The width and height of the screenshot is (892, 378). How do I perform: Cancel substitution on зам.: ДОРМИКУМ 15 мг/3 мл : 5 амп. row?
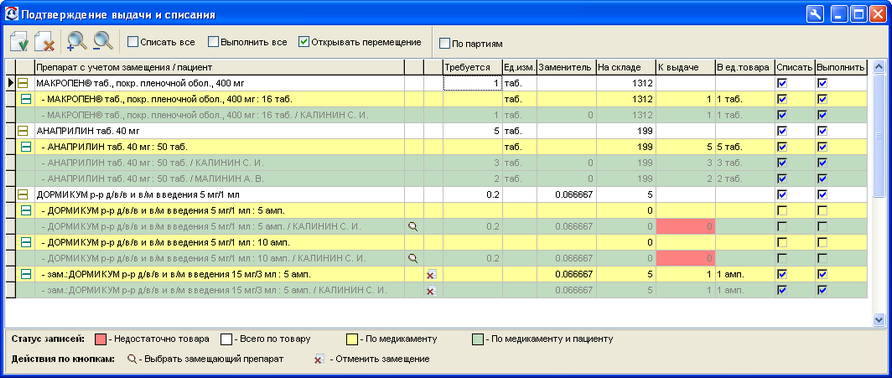pyautogui.click(x=431, y=274)
